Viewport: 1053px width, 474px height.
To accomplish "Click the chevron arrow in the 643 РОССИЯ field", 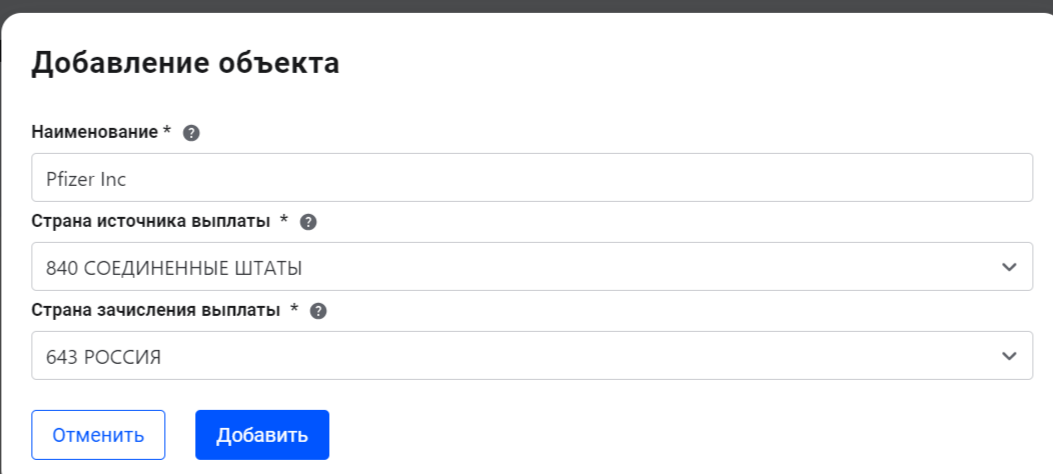I will (1008, 356).
